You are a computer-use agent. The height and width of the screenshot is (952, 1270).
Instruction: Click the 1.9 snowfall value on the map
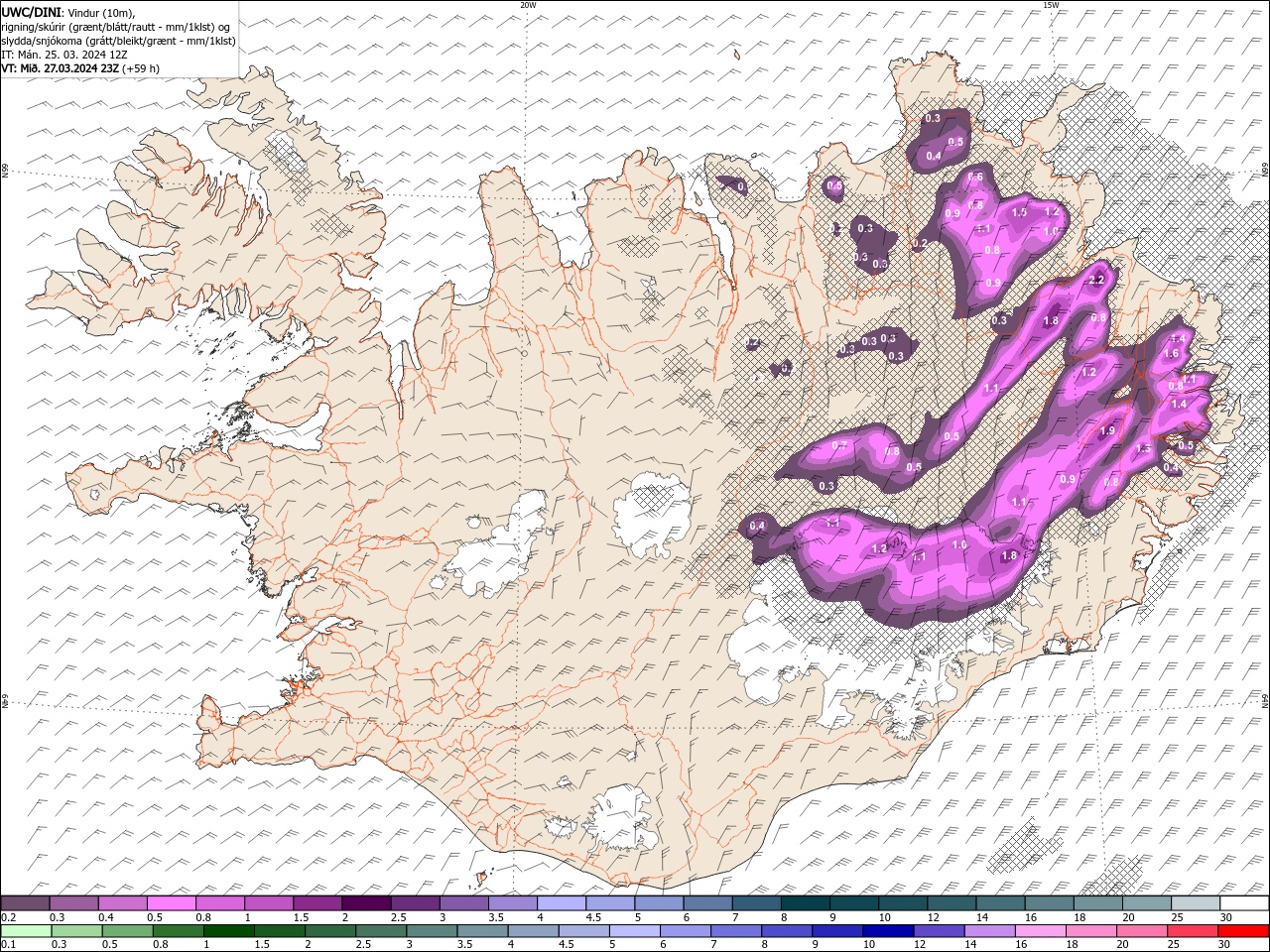[1108, 431]
